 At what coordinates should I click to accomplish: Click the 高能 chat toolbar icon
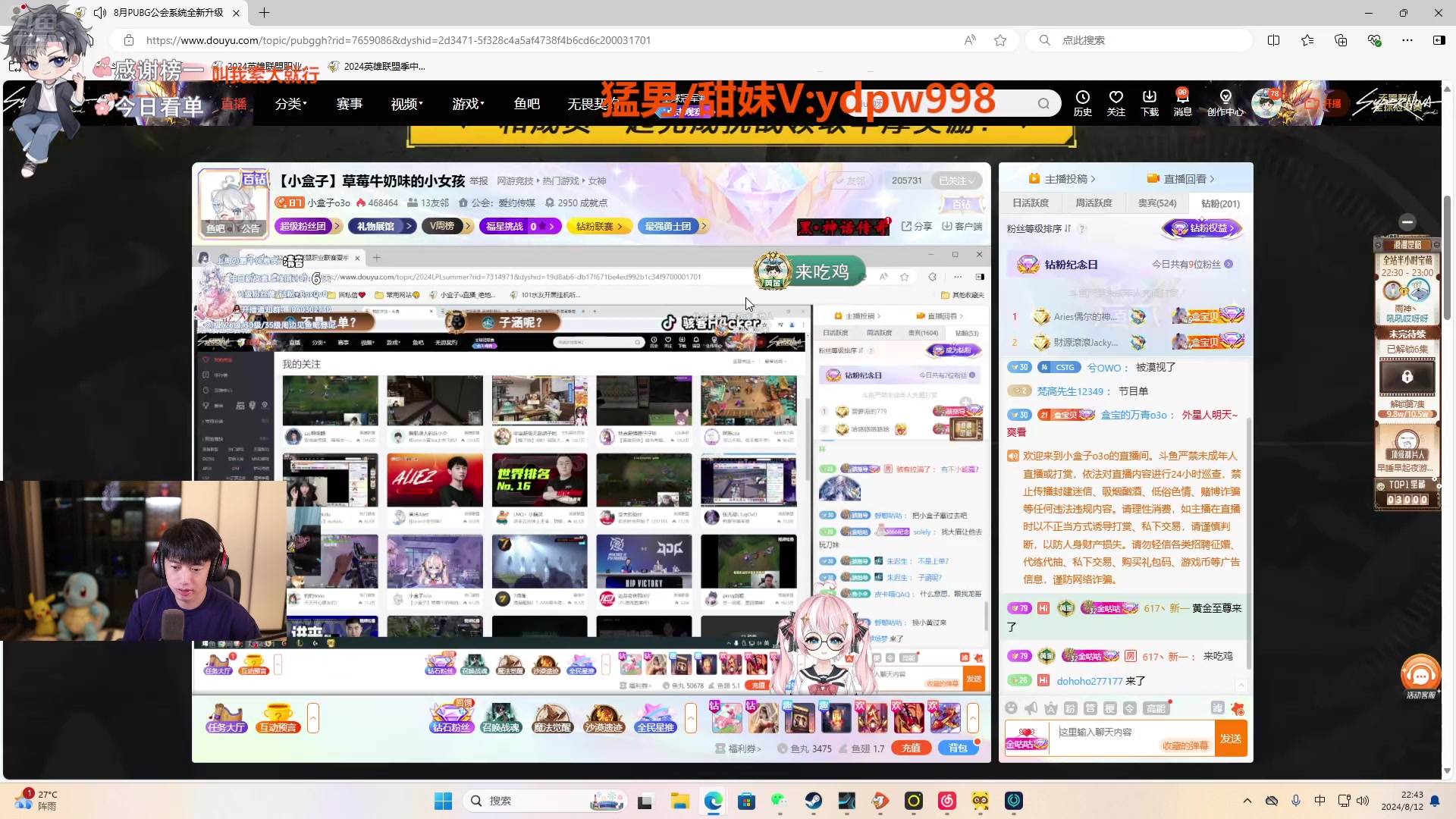point(1156,708)
